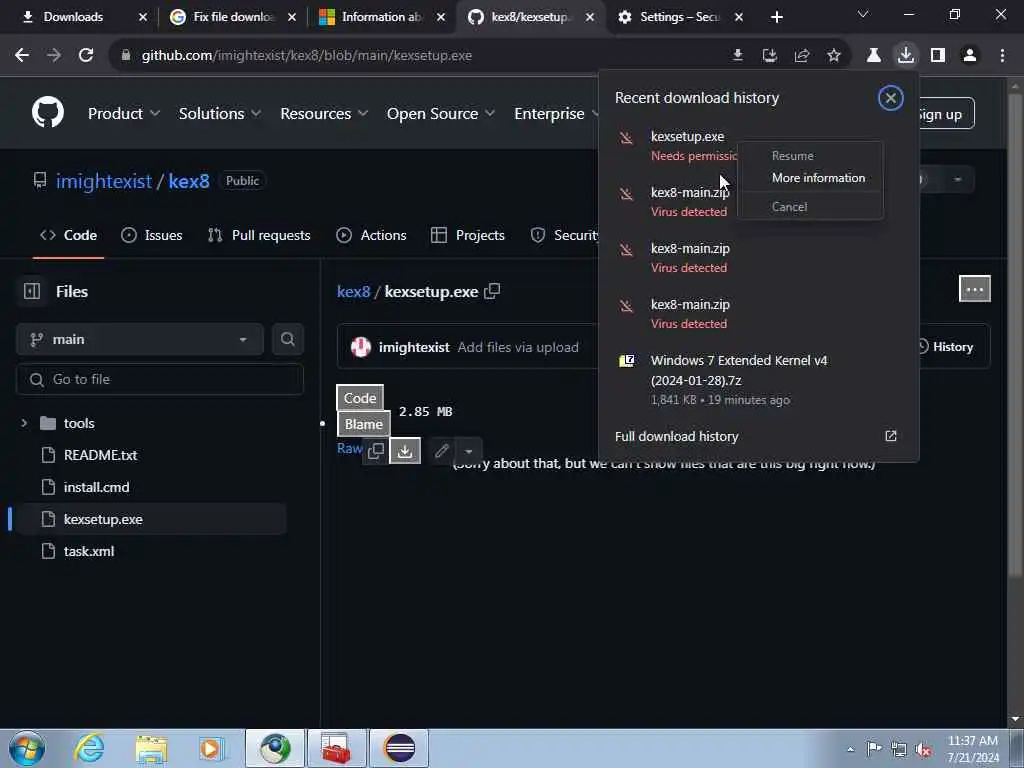Open the file History button
Viewport: 1024px width, 768px height.
point(946,347)
